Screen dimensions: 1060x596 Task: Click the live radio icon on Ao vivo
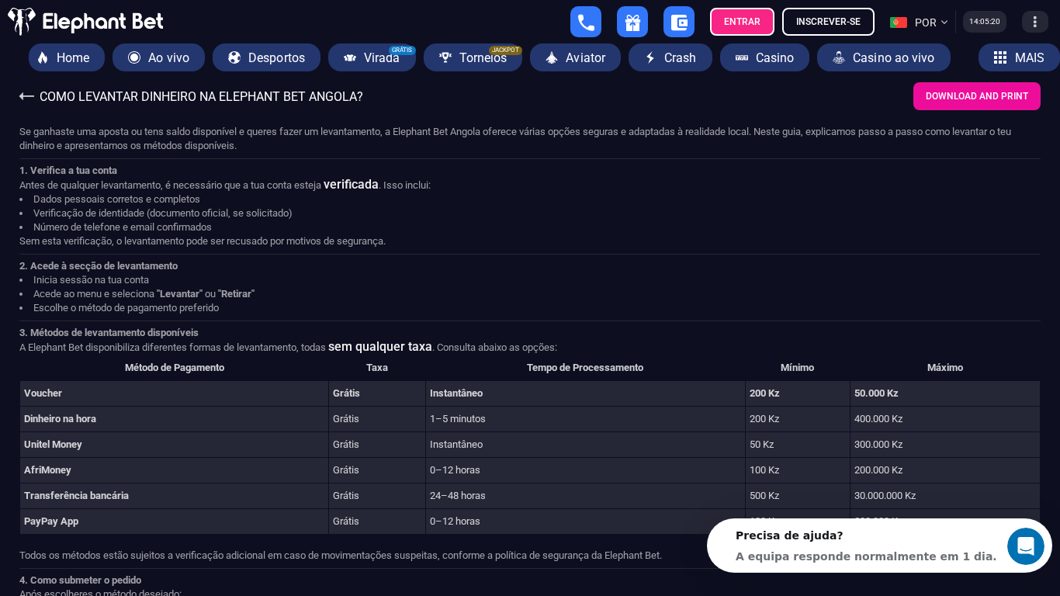(x=134, y=57)
